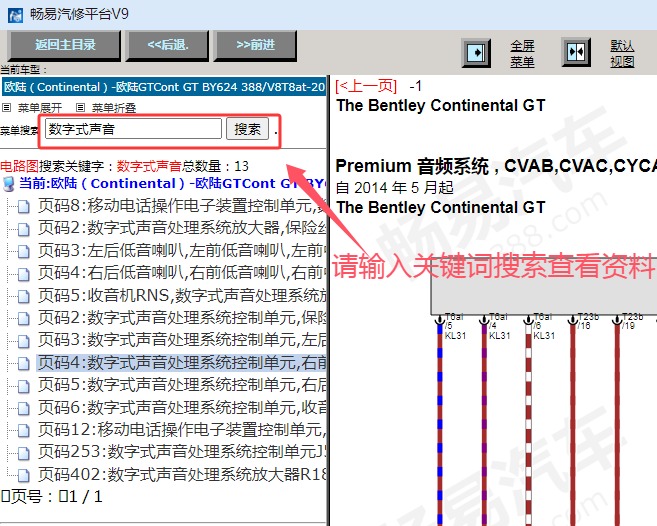Viewport: 657px width, 526px height.
Task: Expand all menus with 菜单展开
Action: tap(40, 108)
